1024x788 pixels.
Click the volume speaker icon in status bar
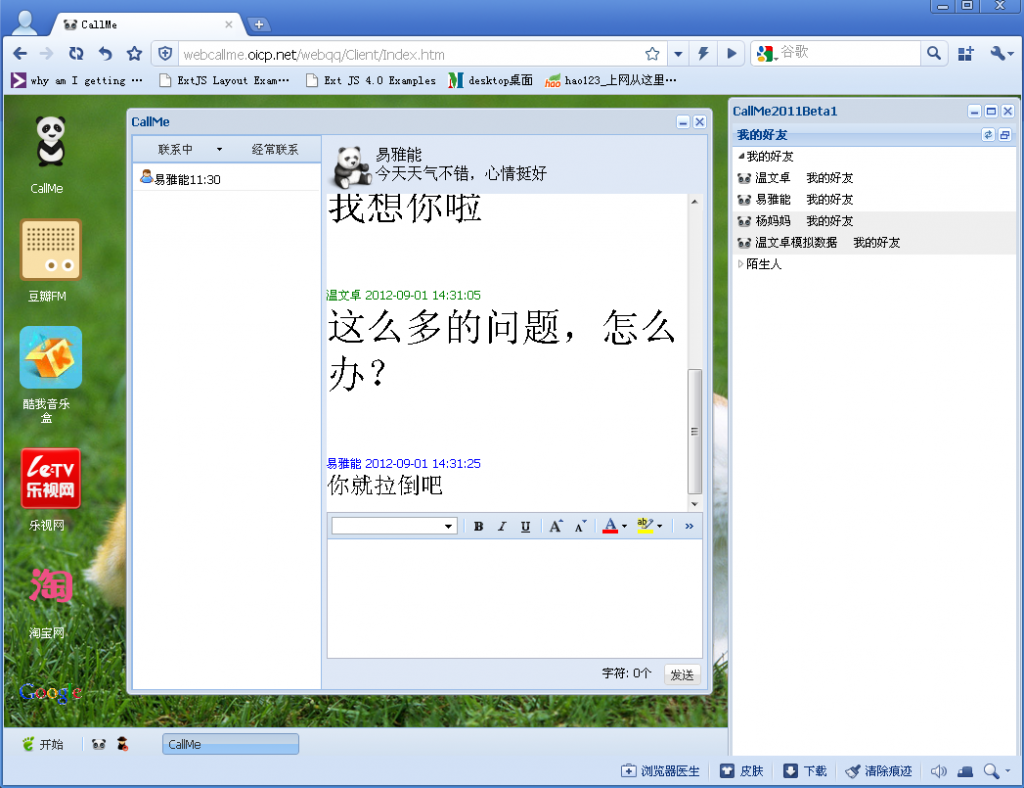pos(938,771)
